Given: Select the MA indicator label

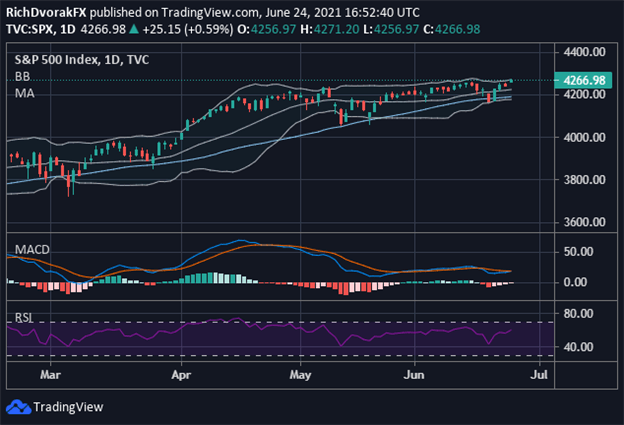Looking at the screenshot, I should pyautogui.click(x=25, y=94).
